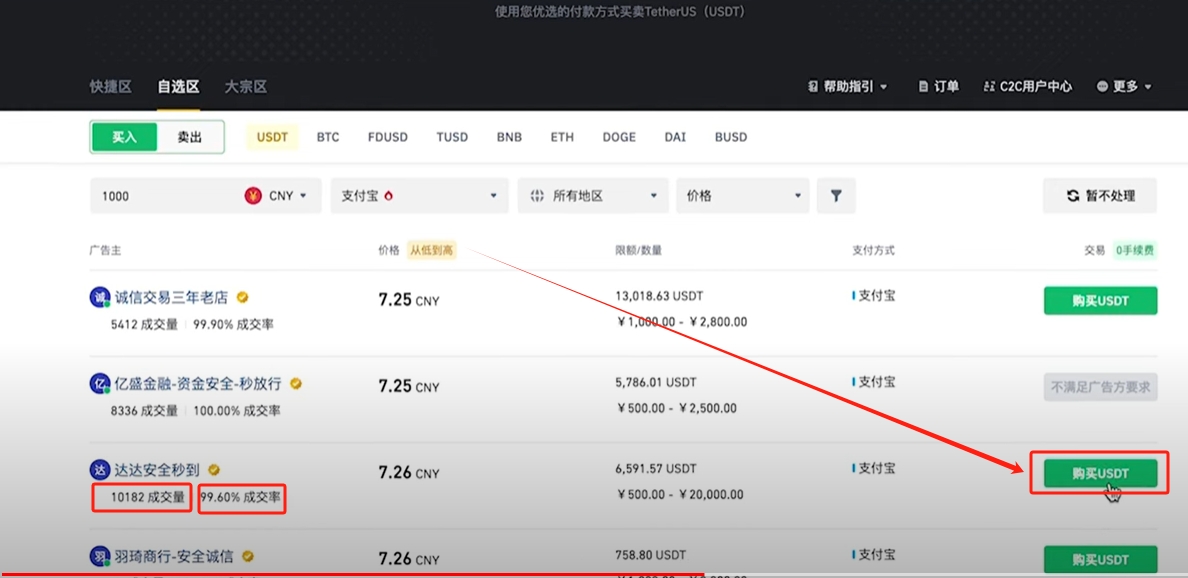Open the 所有地区 region dropdown
The height and width of the screenshot is (578, 1188).
point(593,195)
